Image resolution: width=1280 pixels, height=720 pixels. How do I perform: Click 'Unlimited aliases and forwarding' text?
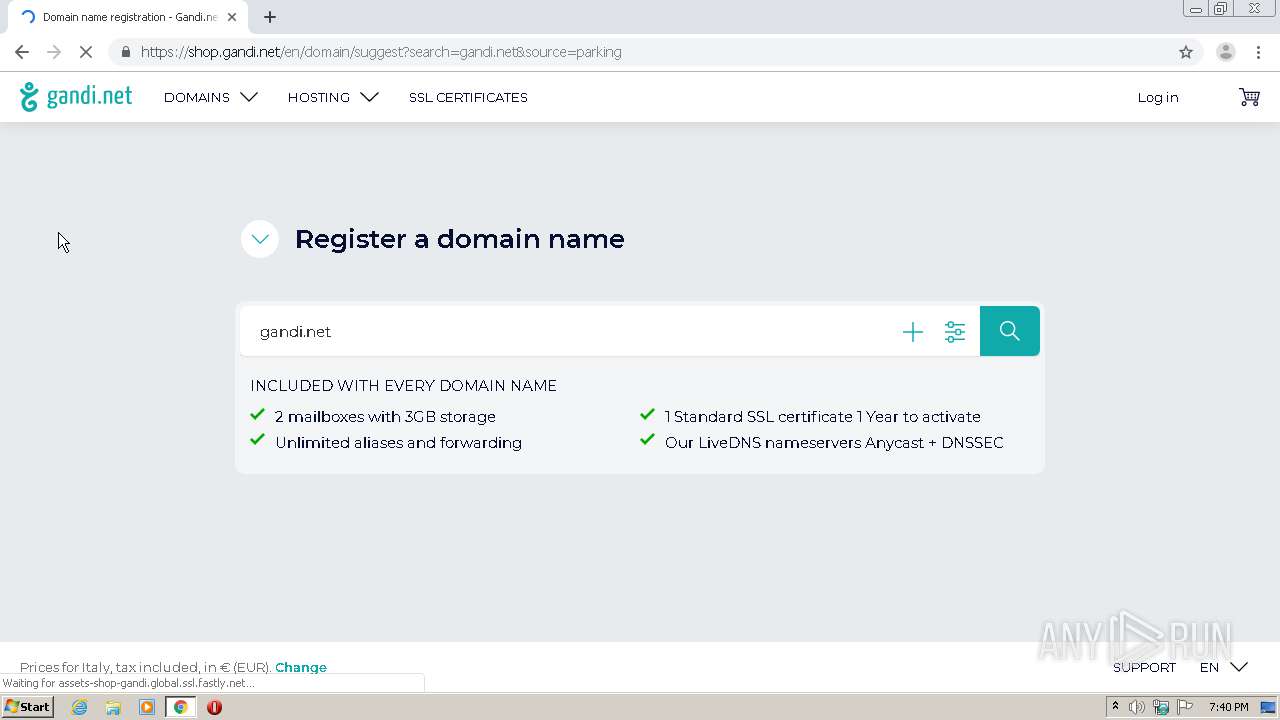click(x=398, y=443)
